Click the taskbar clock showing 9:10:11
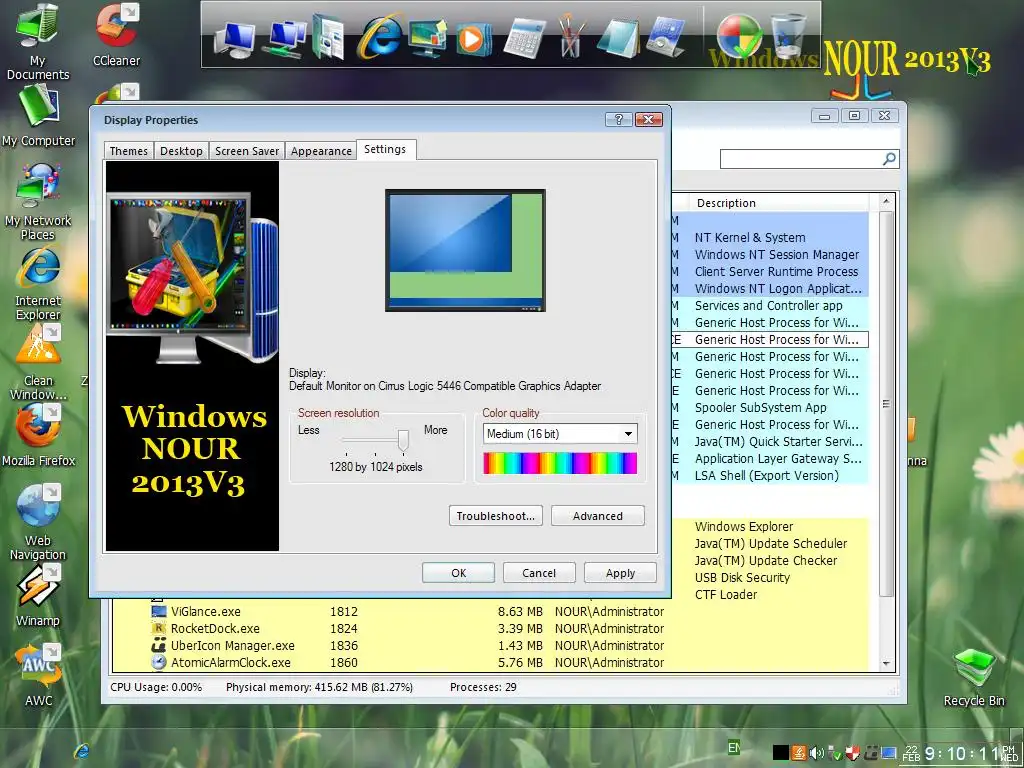 coord(961,754)
